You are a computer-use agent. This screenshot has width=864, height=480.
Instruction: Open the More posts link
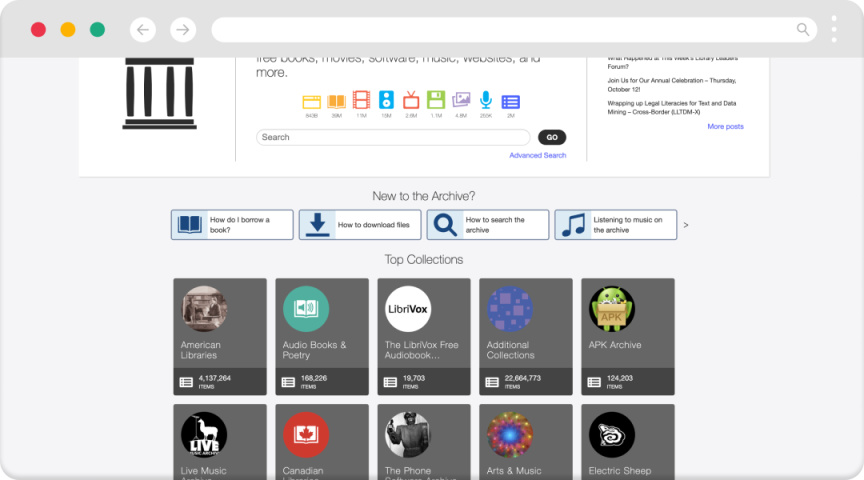(726, 126)
